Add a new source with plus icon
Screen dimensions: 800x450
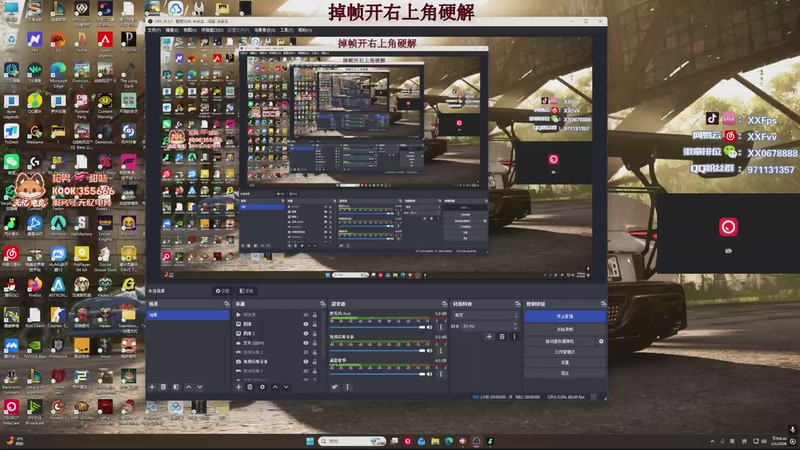click(238, 387)
